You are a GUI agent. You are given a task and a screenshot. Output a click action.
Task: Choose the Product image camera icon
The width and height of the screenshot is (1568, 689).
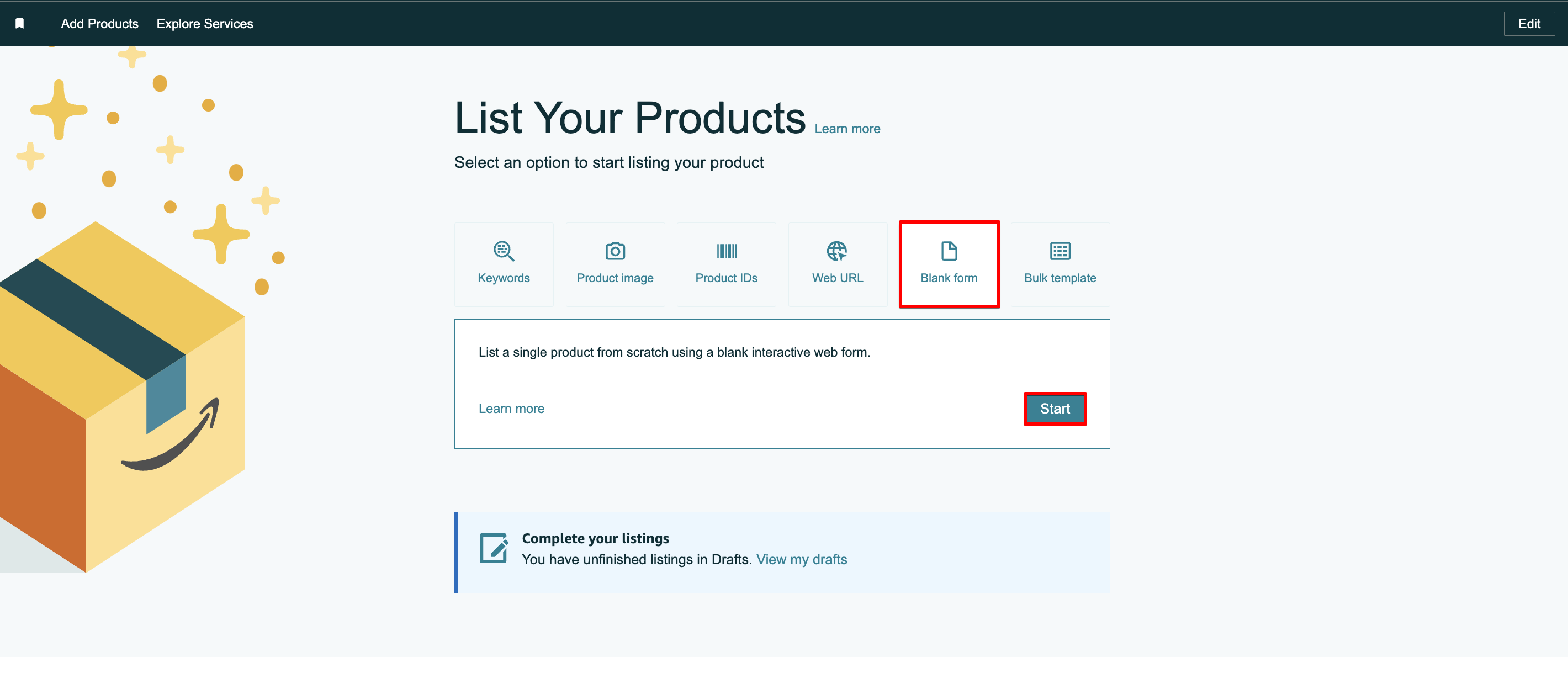615,251
